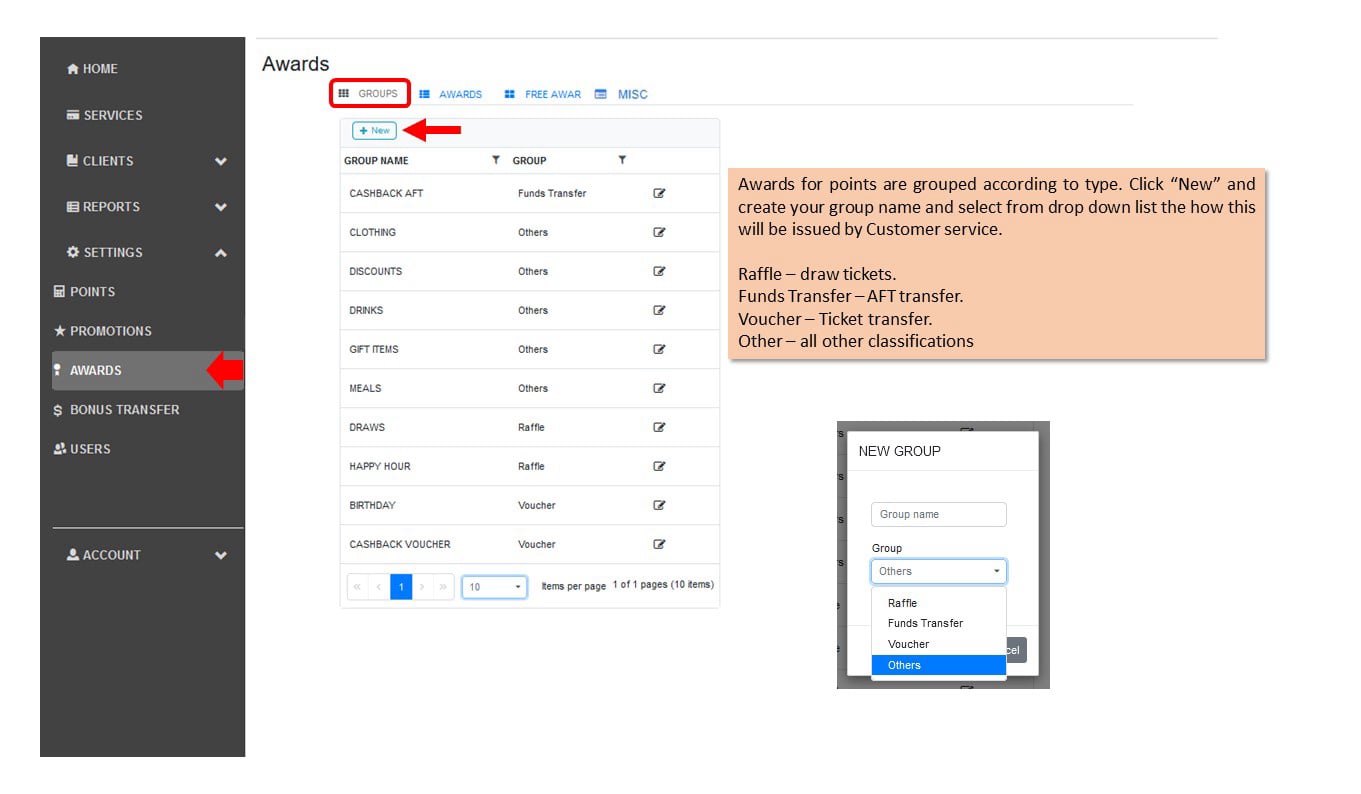Screen dimensions: 1361x794
Task: Switch to the AWARDS tab
Action: coord(451,94)
